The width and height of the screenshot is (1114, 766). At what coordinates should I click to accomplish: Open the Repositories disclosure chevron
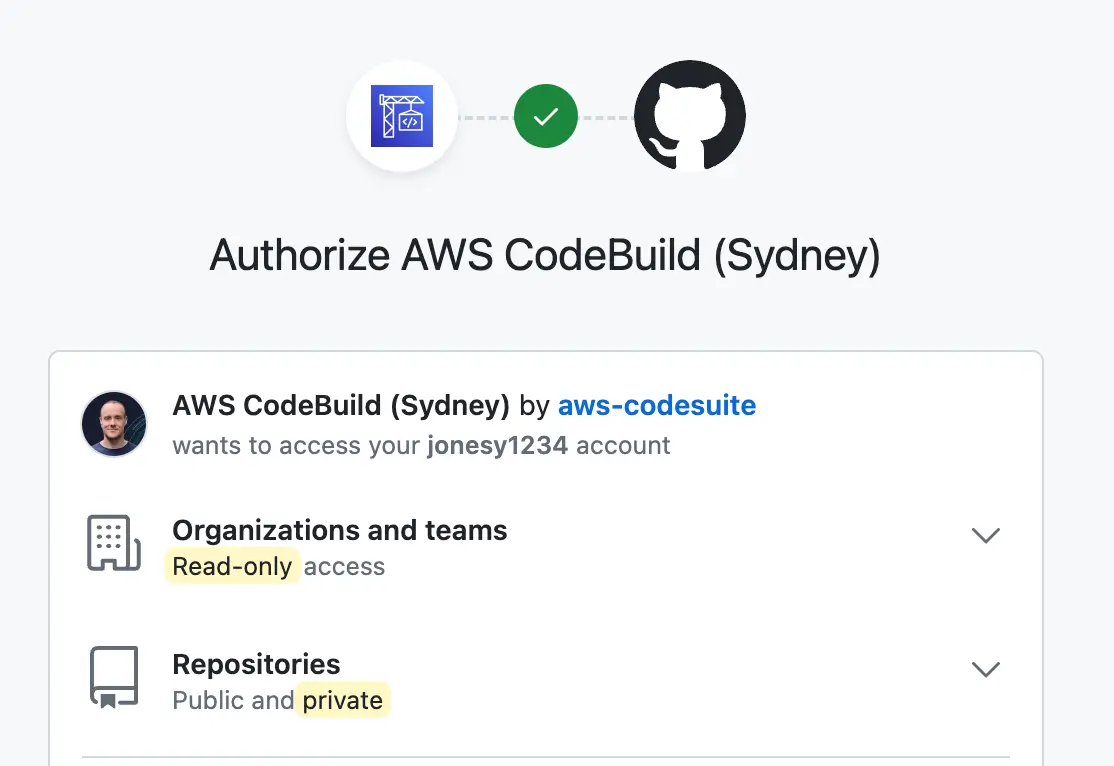[986, 670]
